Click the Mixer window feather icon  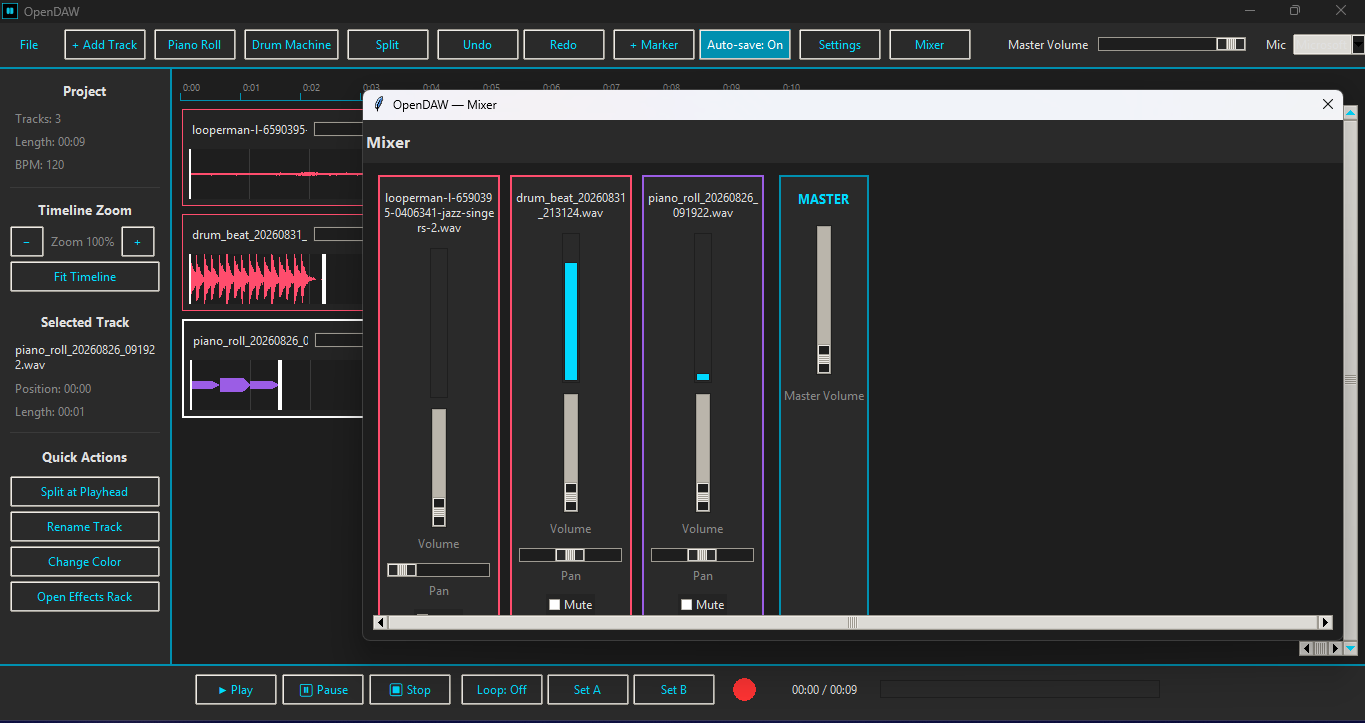[x=379, y=104]
